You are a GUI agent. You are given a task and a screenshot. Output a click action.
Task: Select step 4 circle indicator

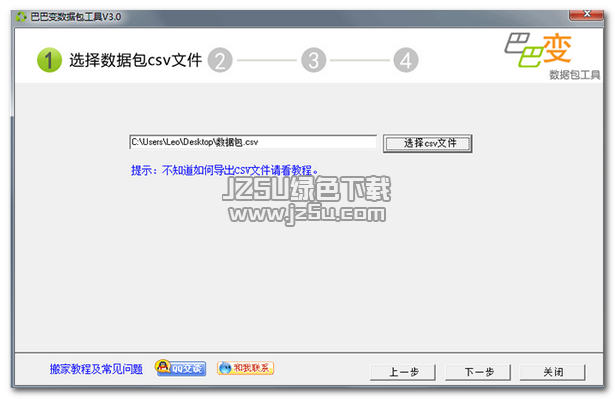[406, 60]
